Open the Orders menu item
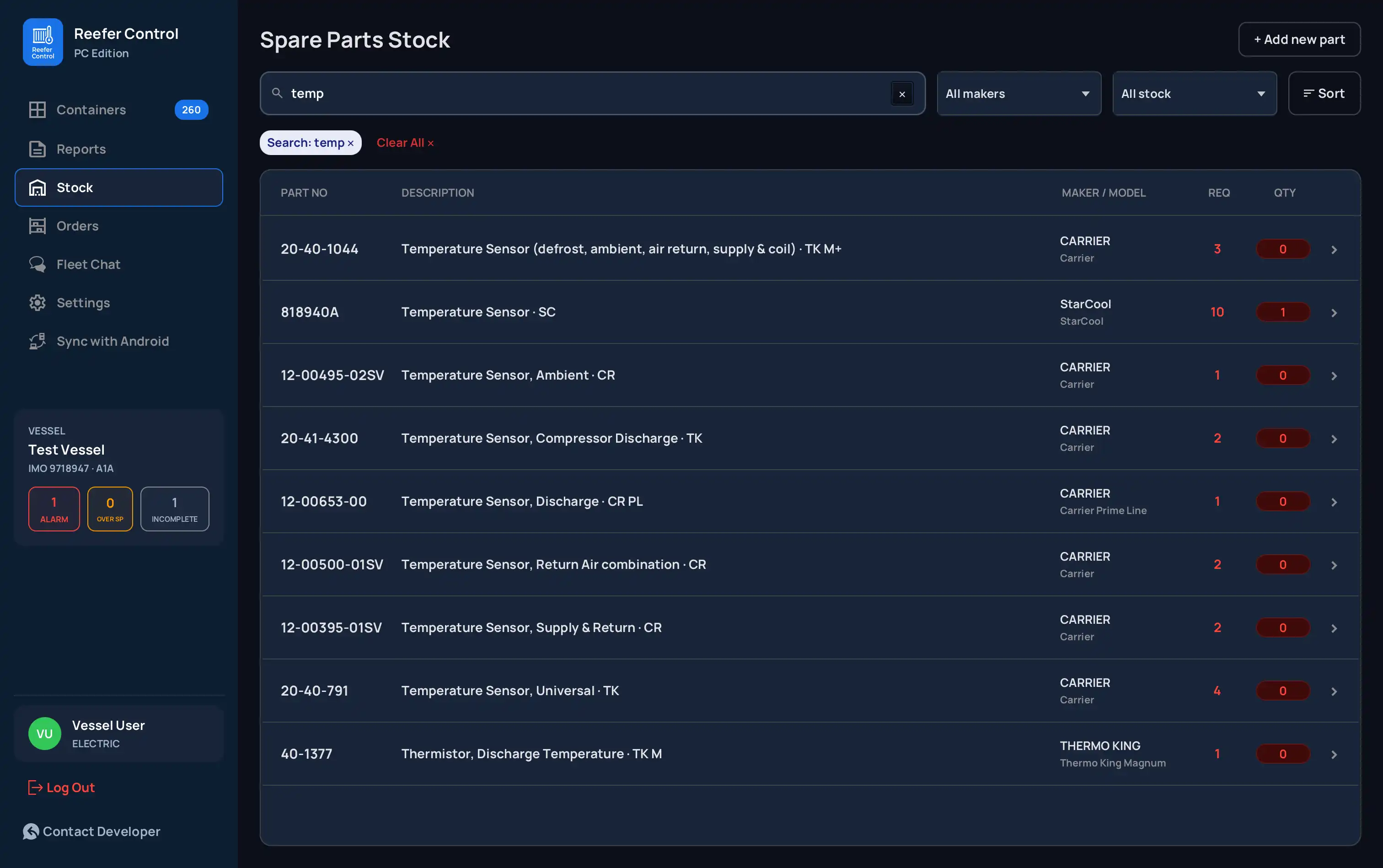 119,226
